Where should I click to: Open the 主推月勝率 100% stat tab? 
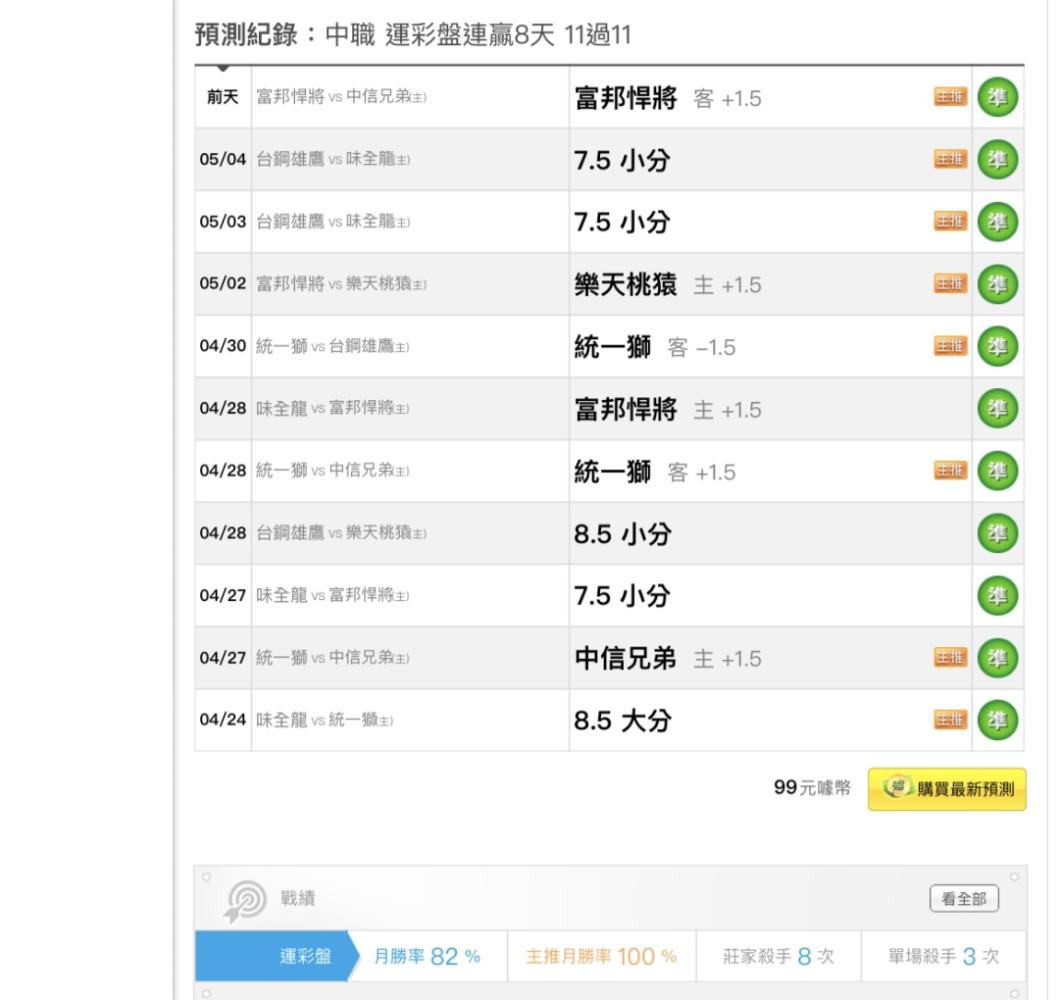[601, 956]
